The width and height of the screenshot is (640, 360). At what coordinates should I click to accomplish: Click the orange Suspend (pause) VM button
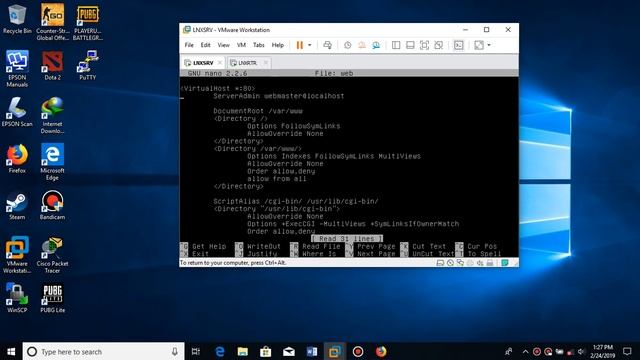[300, 45]
